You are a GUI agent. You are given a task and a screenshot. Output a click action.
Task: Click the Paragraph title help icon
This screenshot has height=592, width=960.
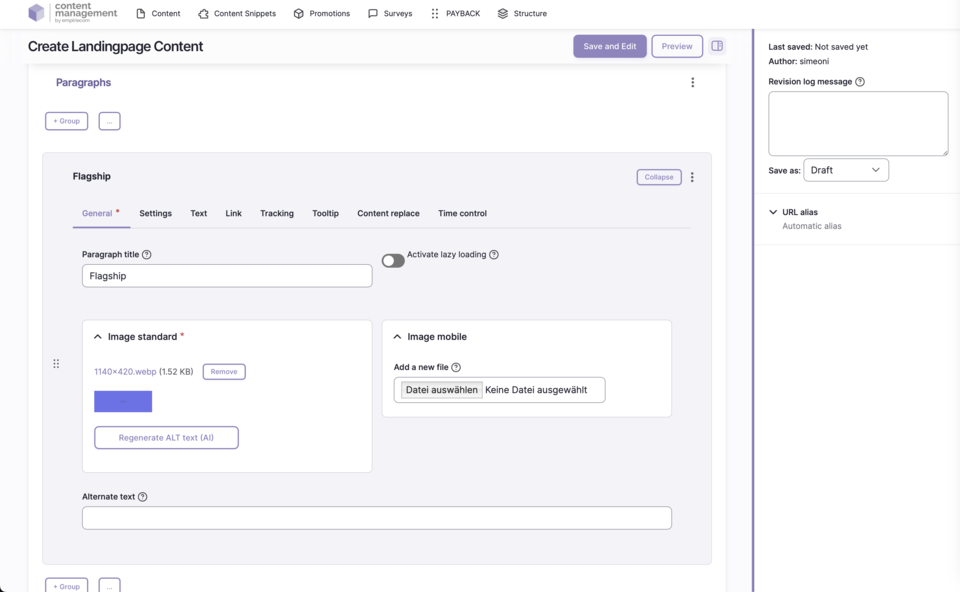147,255
